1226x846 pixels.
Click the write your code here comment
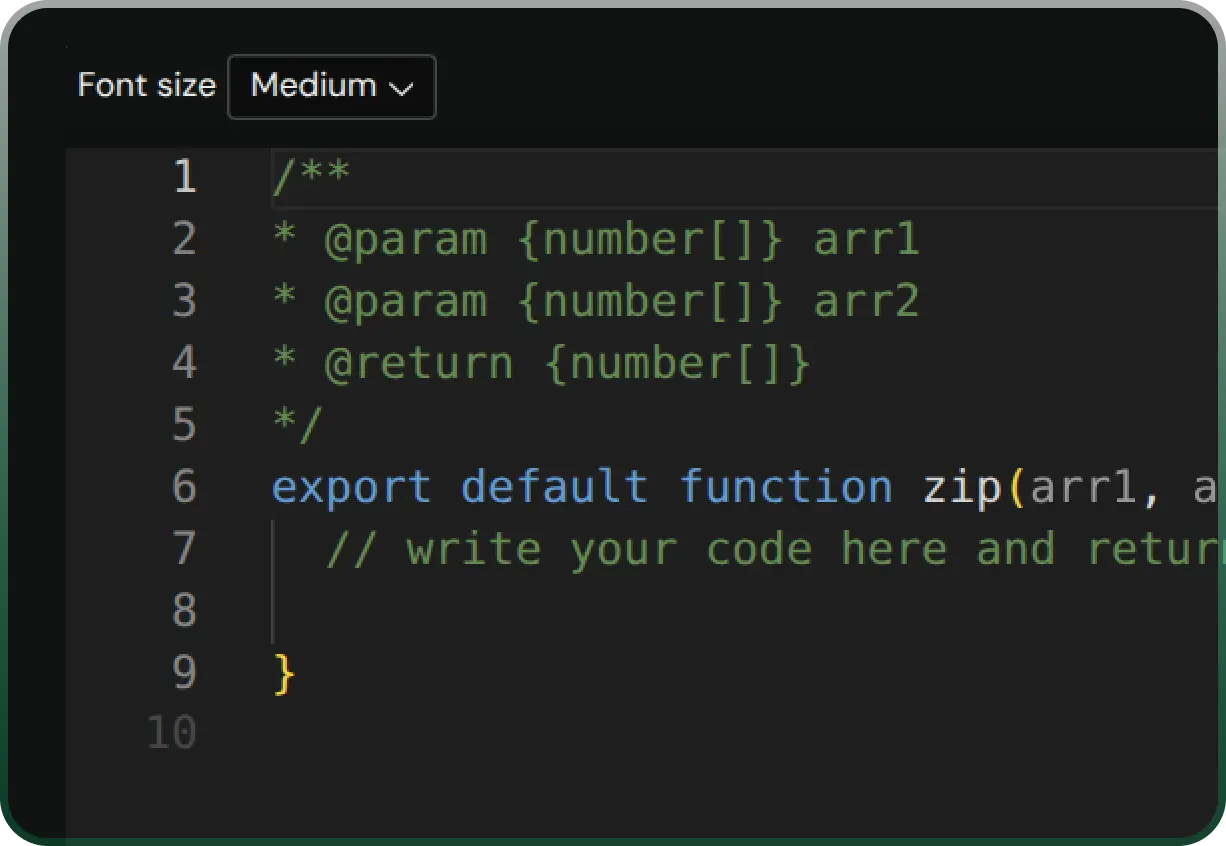(x=700, y=548)
